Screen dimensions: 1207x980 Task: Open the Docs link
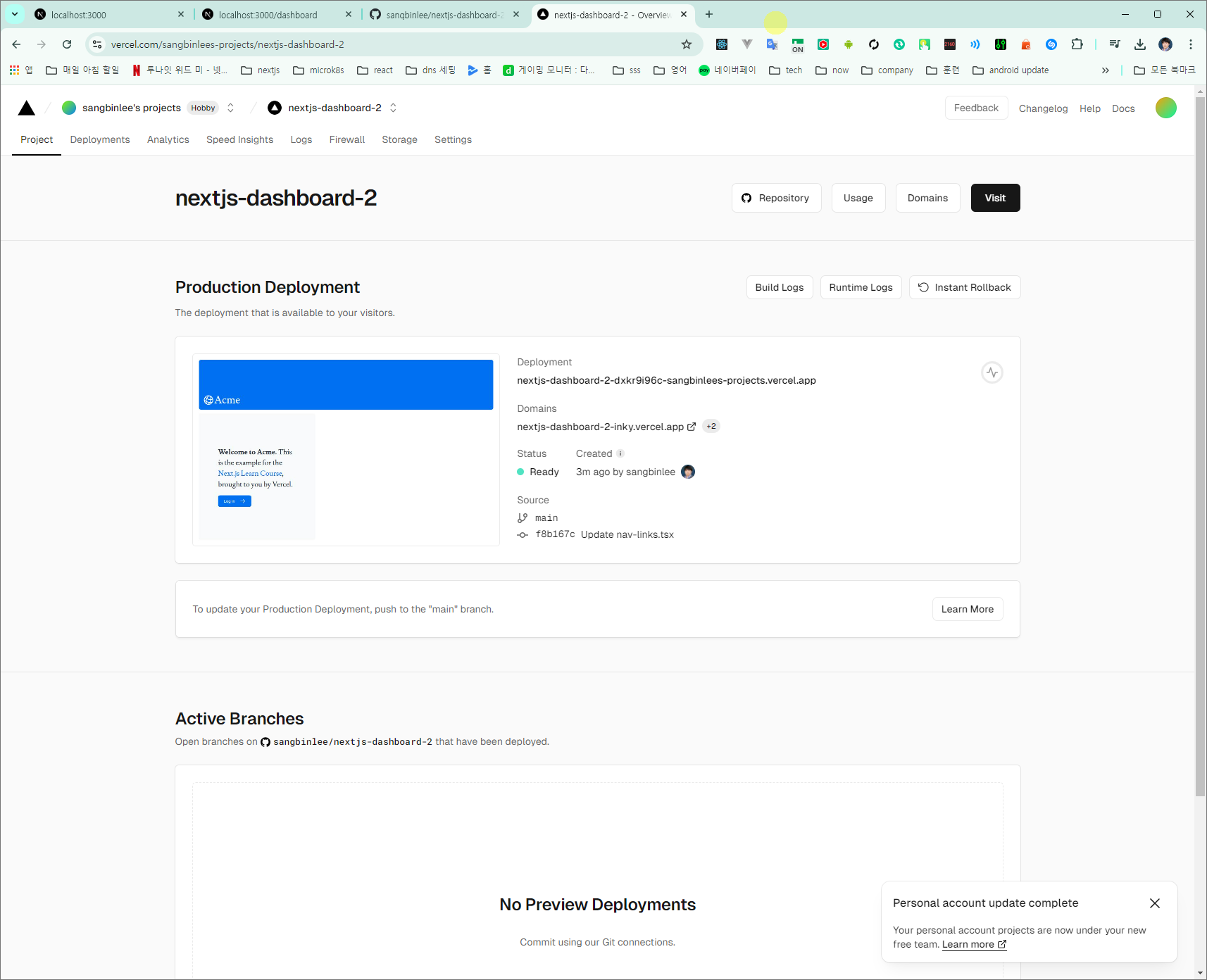click(1123, 108)
